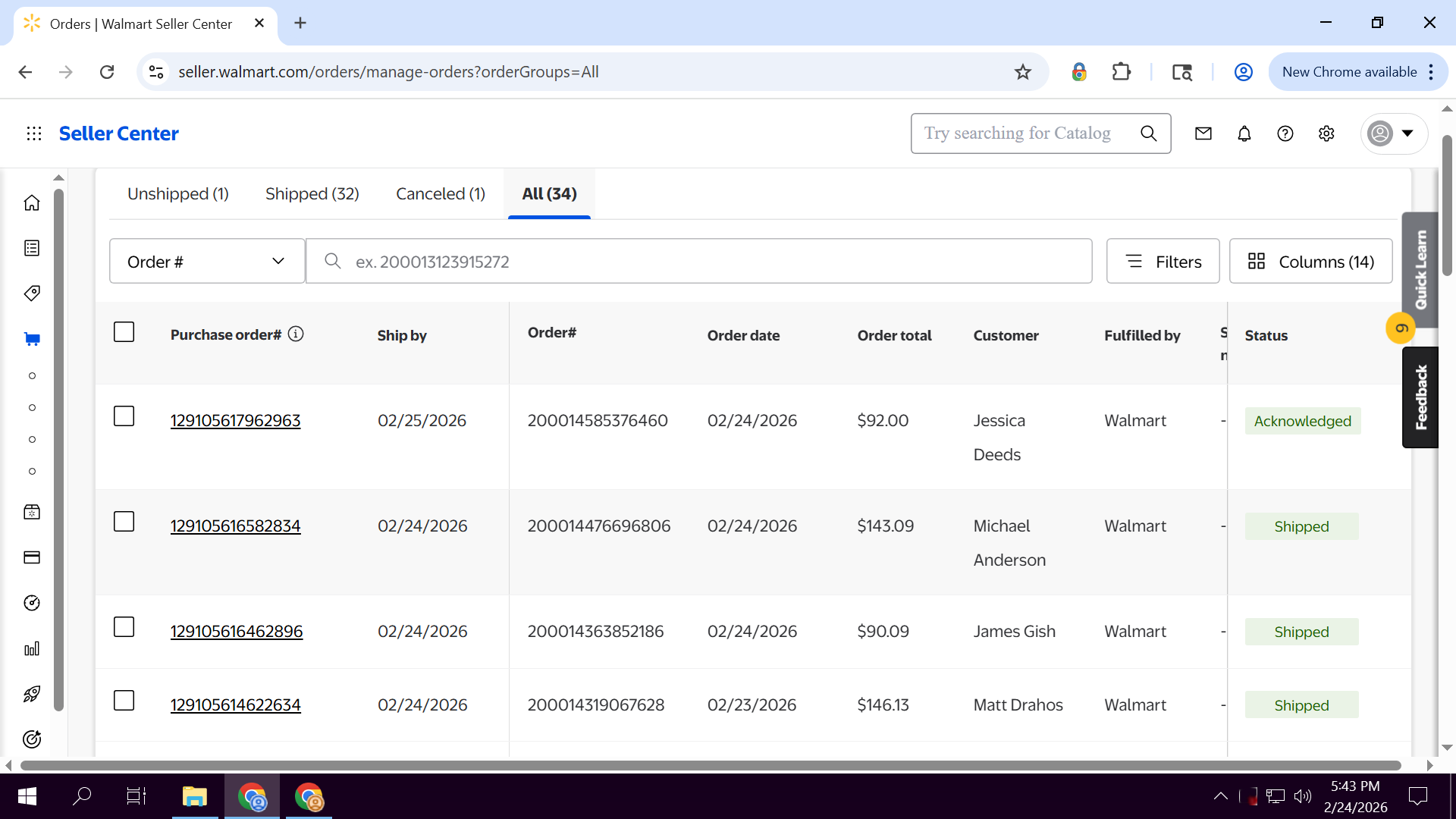This screenshot has height=819, width=1456.
Task: Open the Columns (14) selector
Action: (x=1310, y=262)
